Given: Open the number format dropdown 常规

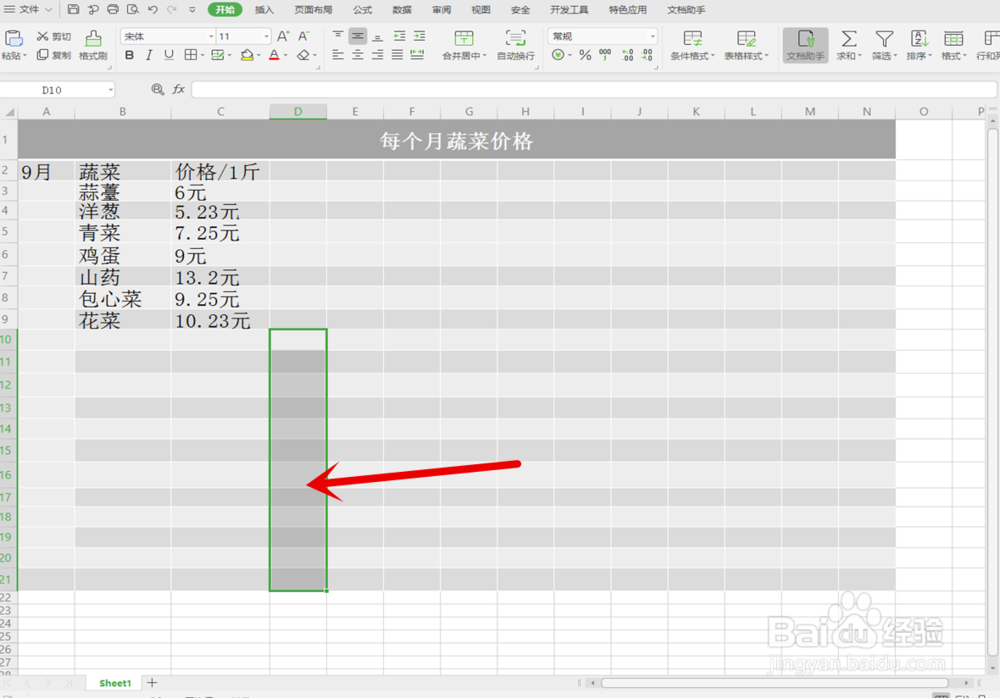Looking at the screenshot, I should pos(652,36).
